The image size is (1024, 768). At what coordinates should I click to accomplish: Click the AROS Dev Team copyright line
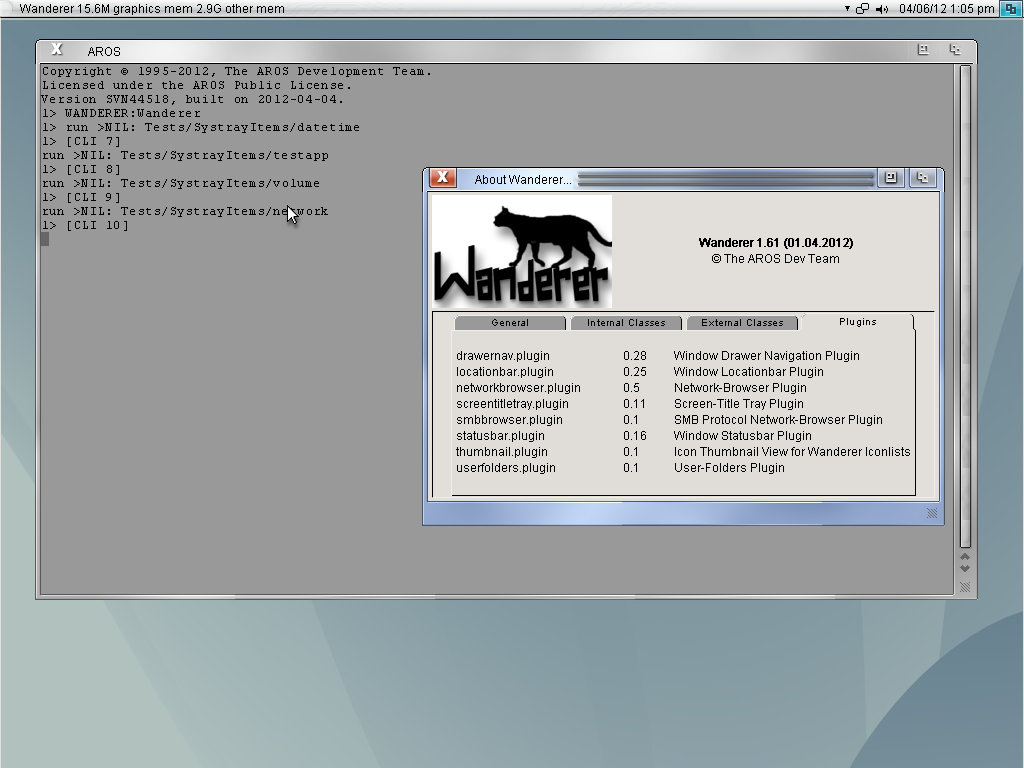click(x=775, y=259)
